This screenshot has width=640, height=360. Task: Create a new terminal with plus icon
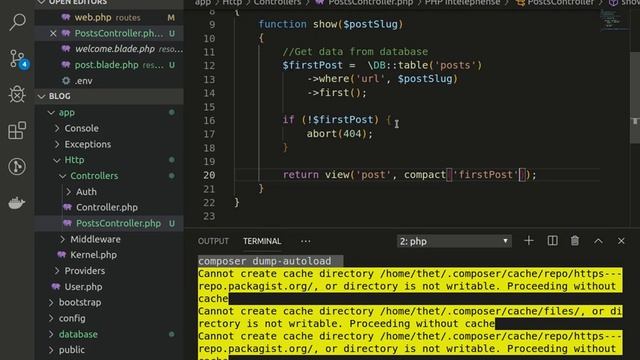[529, 241]
